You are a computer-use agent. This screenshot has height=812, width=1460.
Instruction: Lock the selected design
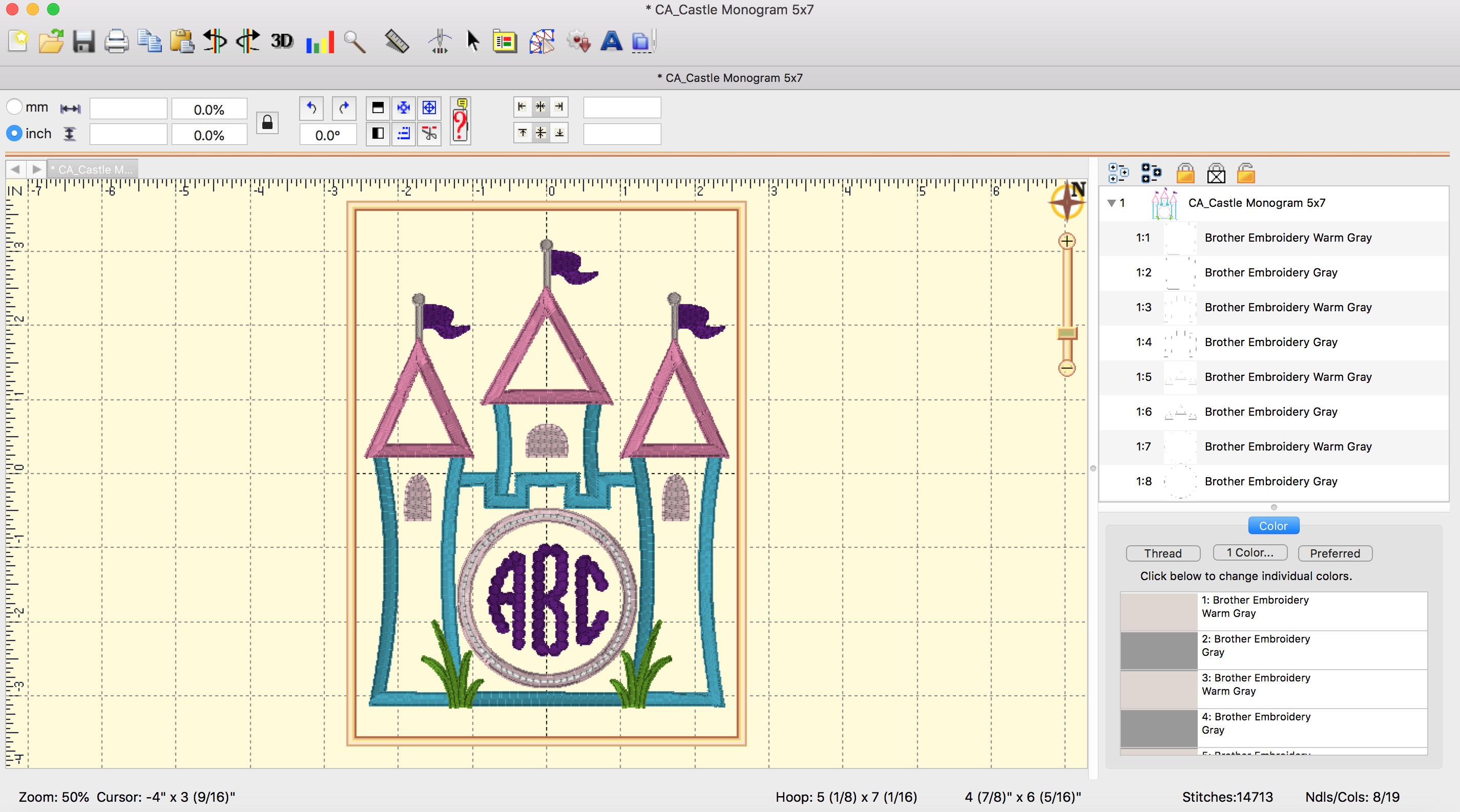tap(1186, 173)
